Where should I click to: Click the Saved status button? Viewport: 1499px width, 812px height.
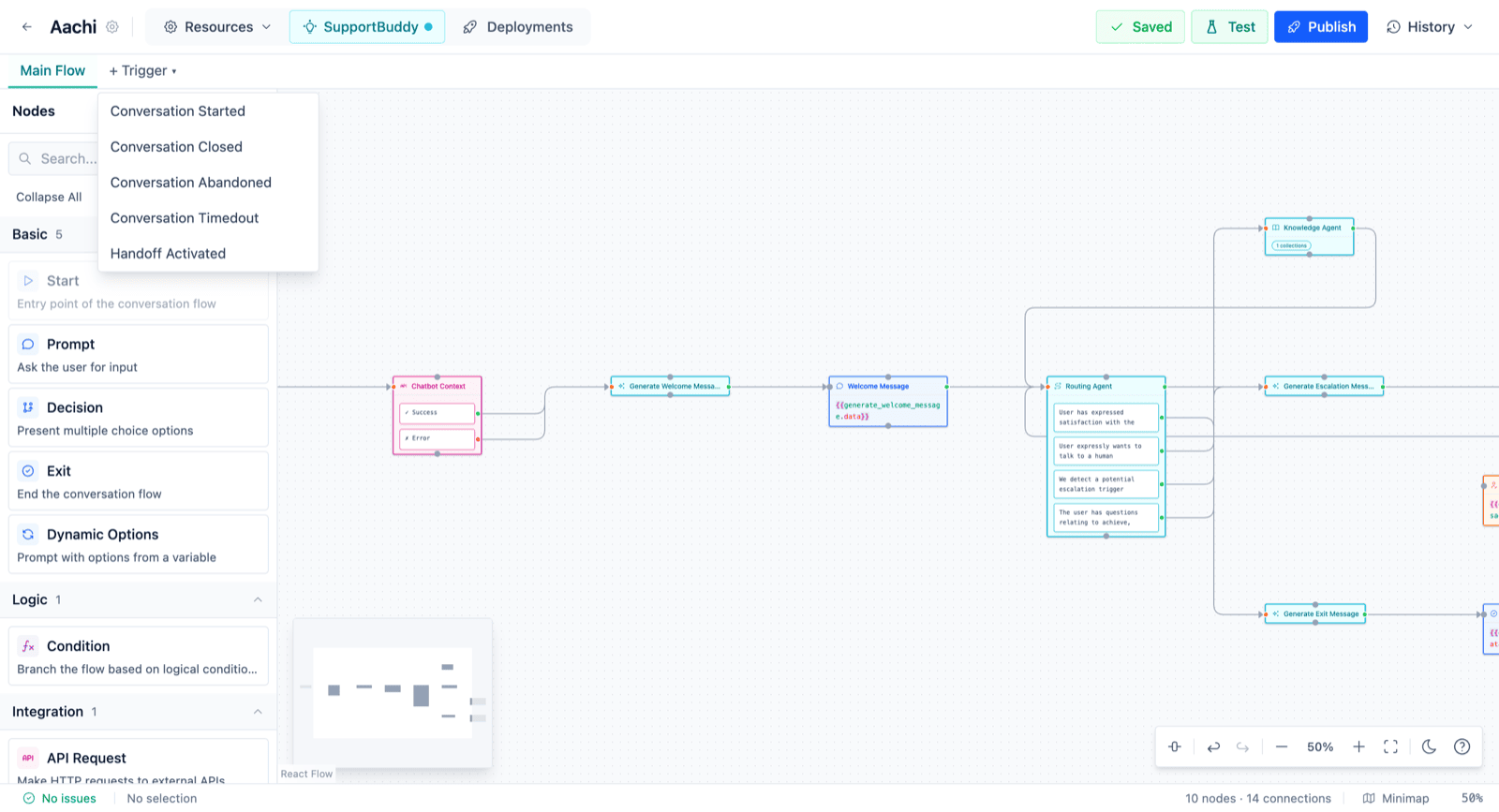(1140, 27)
